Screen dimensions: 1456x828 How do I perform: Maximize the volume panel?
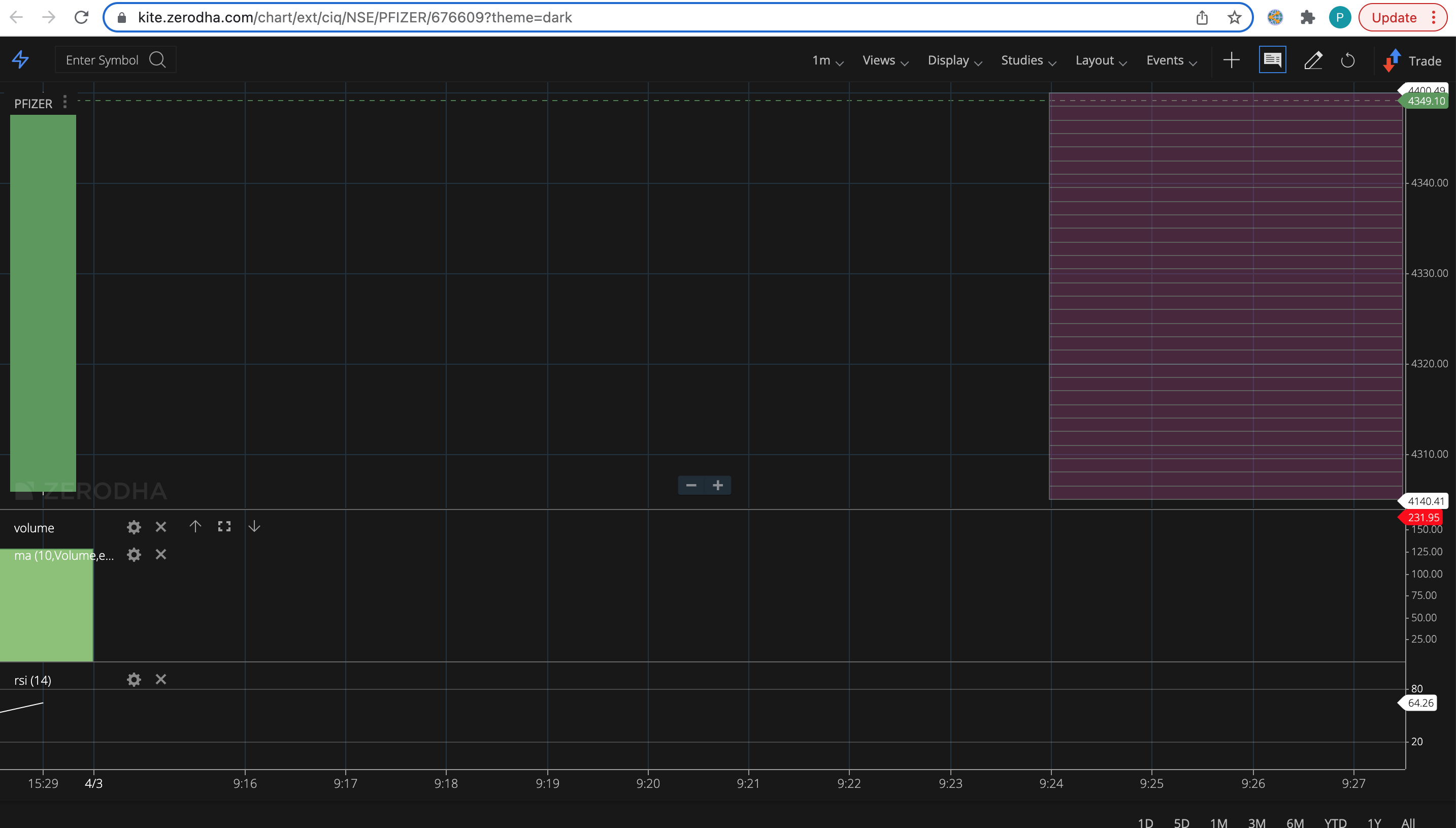(224, 527)
